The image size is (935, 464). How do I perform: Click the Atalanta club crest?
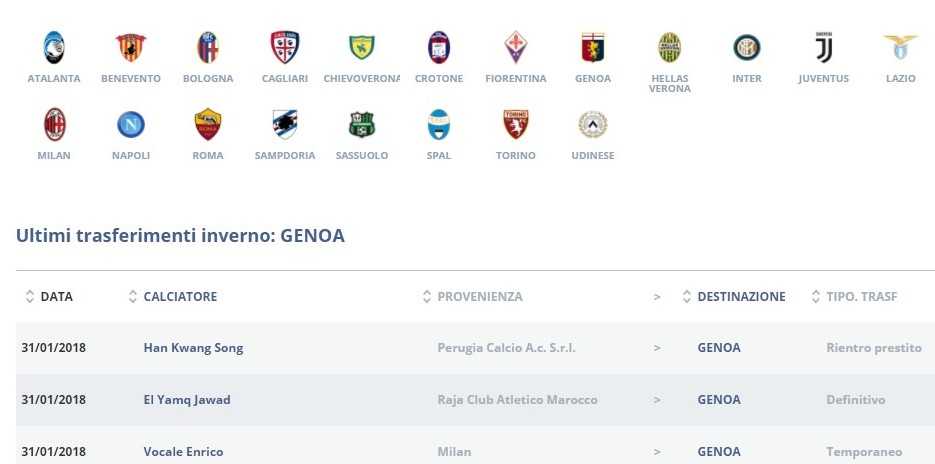point(54,47)
